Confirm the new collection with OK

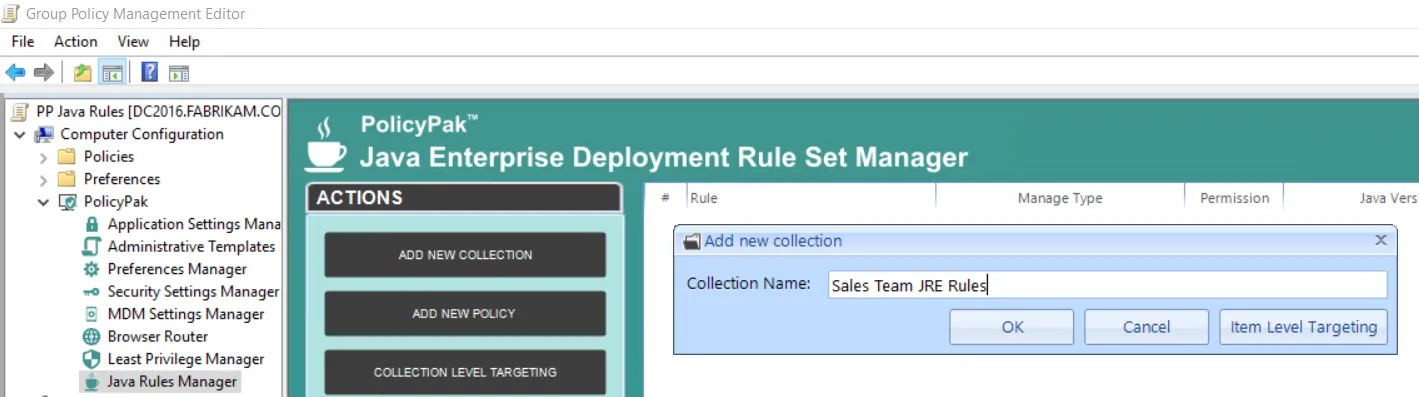1012,327
